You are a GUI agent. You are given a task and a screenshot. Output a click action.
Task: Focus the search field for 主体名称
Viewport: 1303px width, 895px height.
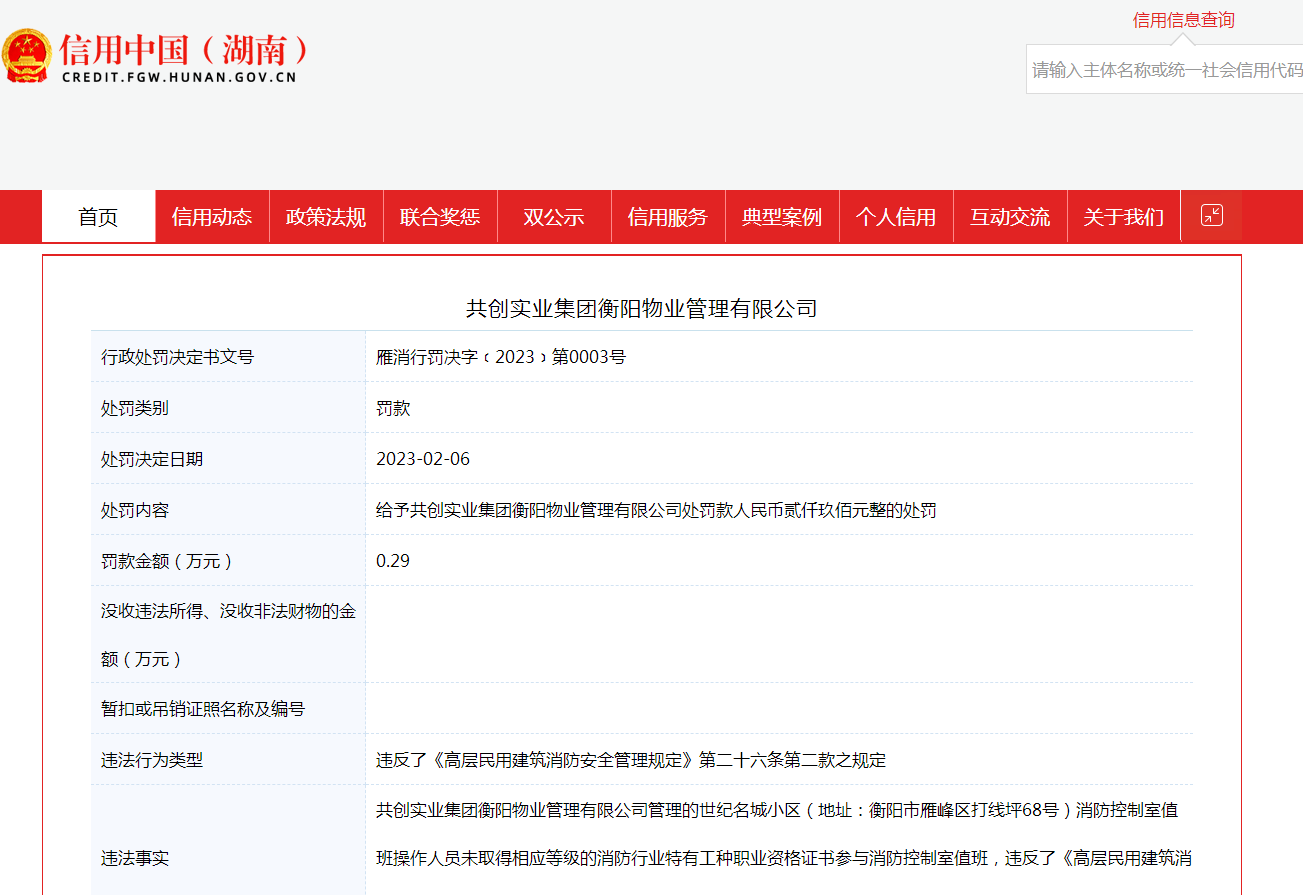tap(1165, 69)
